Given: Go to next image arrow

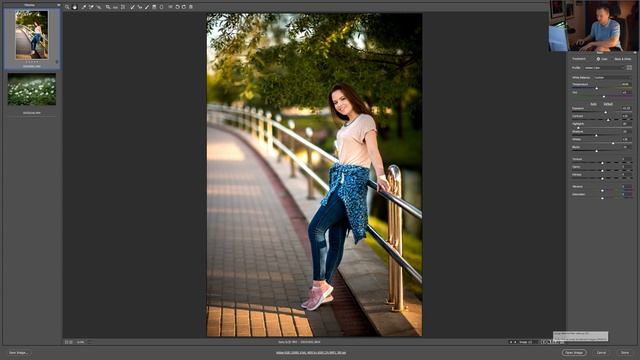Looking at the screenshot, I should (515, 342).
